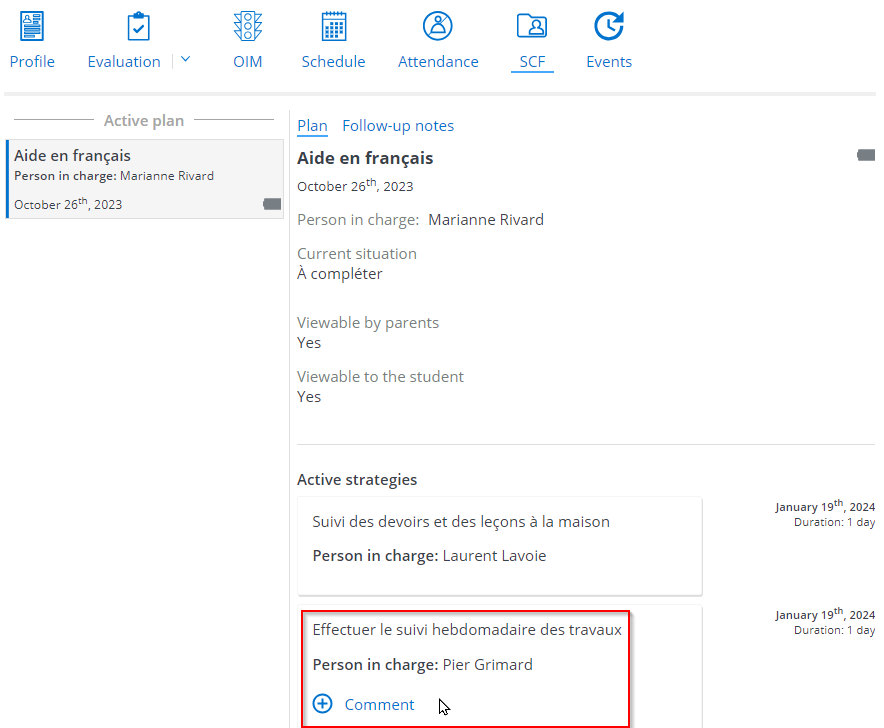Image resolution: width=884 pixels, height=728 pixels.
Task: Open the OIM traffic light icon
Action: (247, 26)
